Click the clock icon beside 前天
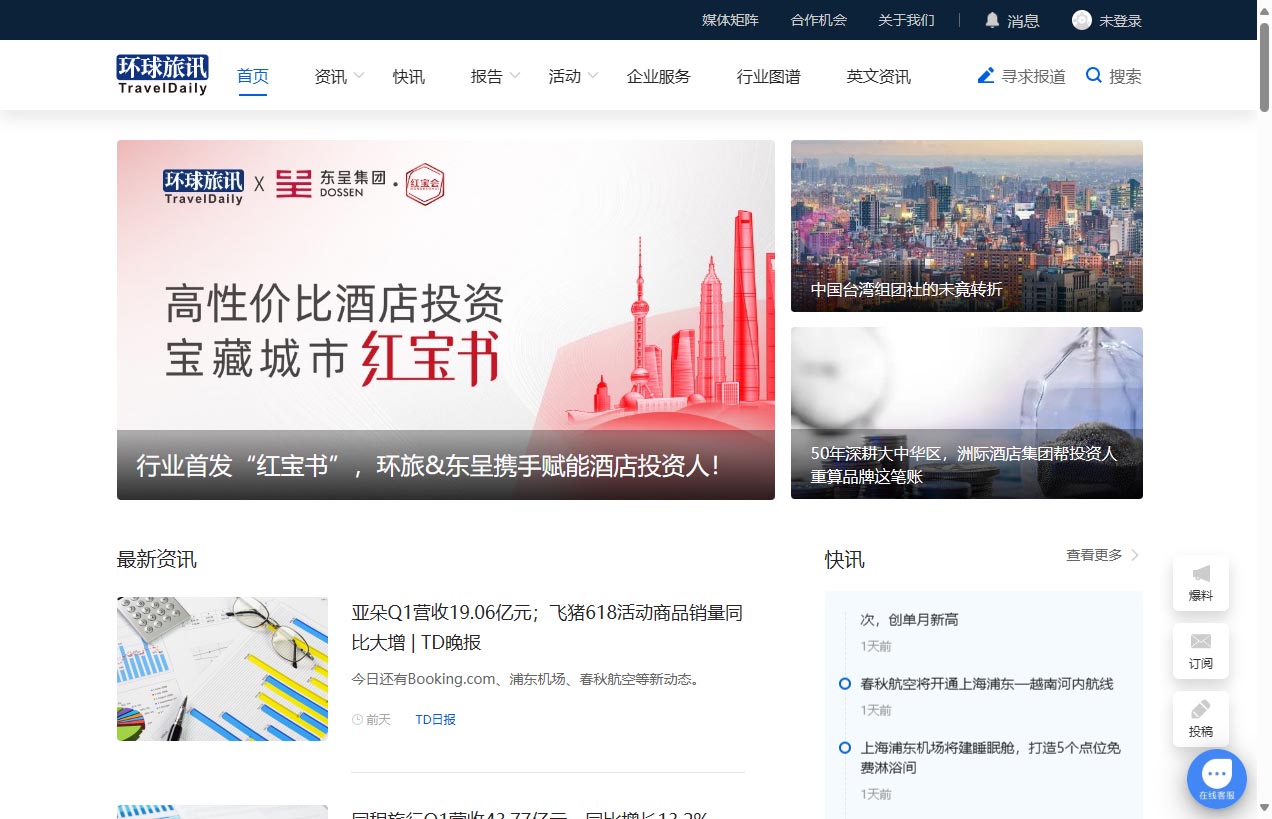The image size is (1272, 819). pos(356,719)
